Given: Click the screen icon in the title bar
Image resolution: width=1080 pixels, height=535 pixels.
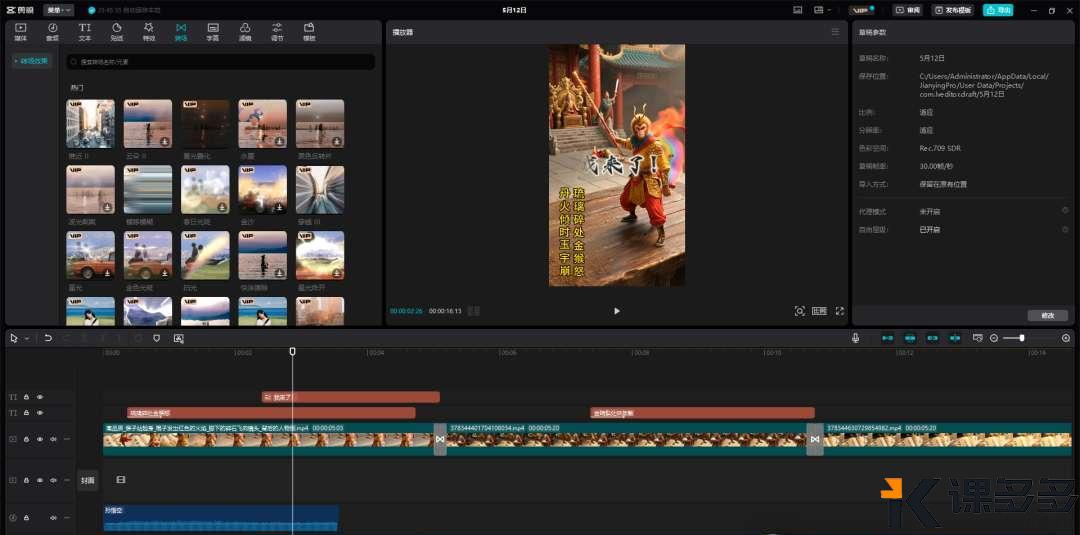Looking at the screenshot, I should click(798, 10).
